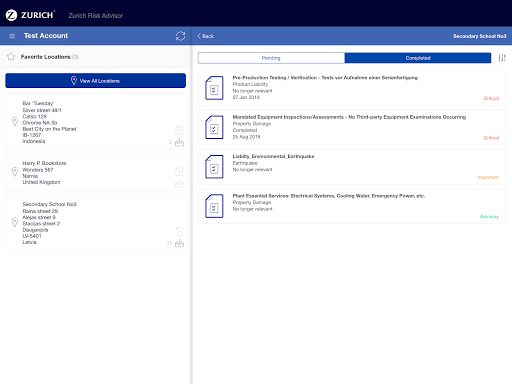
Task: Click the Secondary School No3 header title
Action: 480,36
